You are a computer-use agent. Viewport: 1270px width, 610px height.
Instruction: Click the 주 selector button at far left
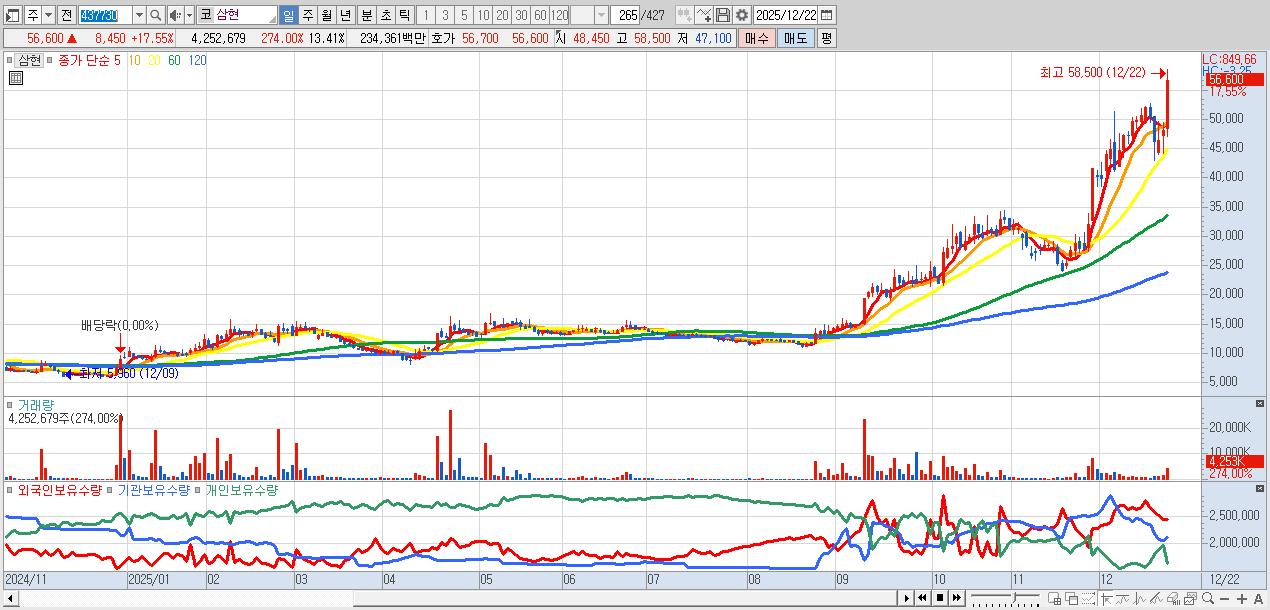(x=32, y=15)
